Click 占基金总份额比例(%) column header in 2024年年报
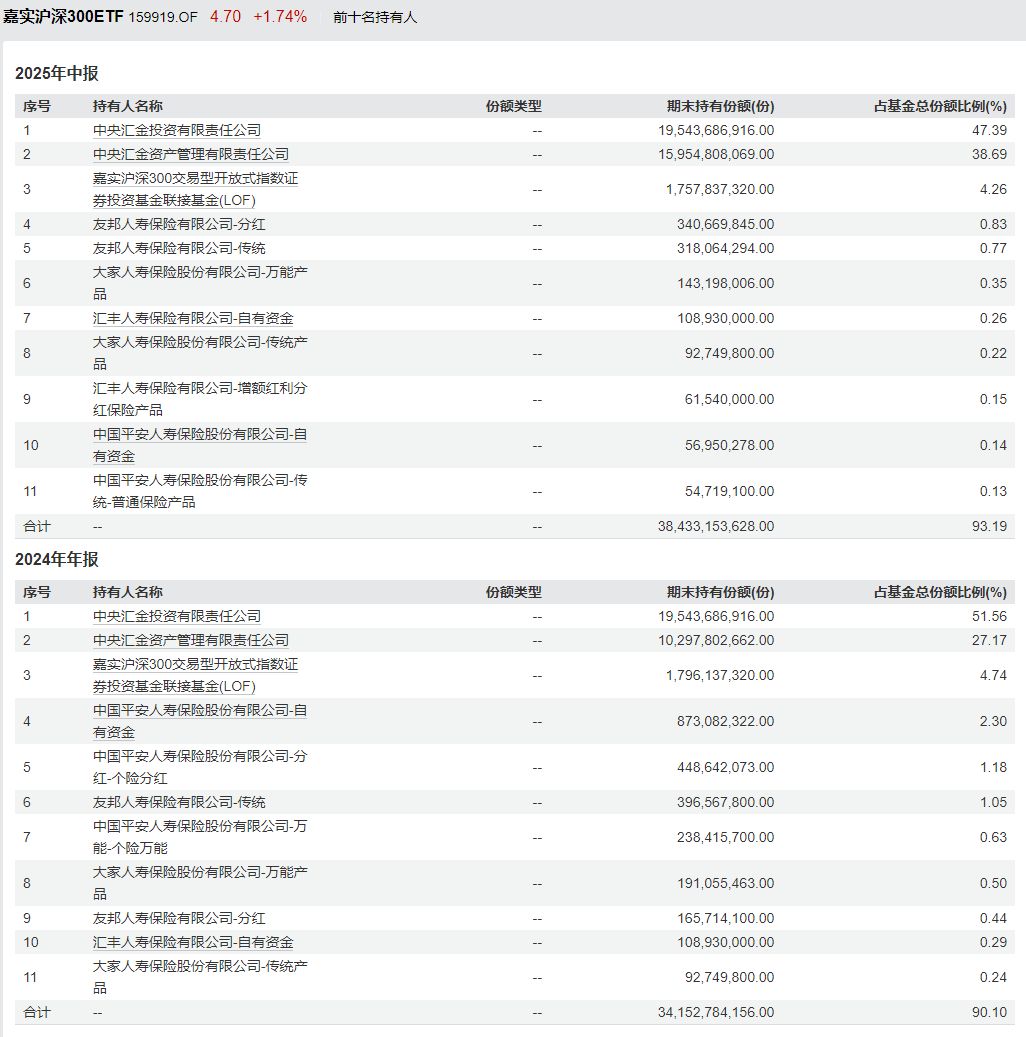The height and width of the screenshot is (1037, 1026). tap(940, 592)
